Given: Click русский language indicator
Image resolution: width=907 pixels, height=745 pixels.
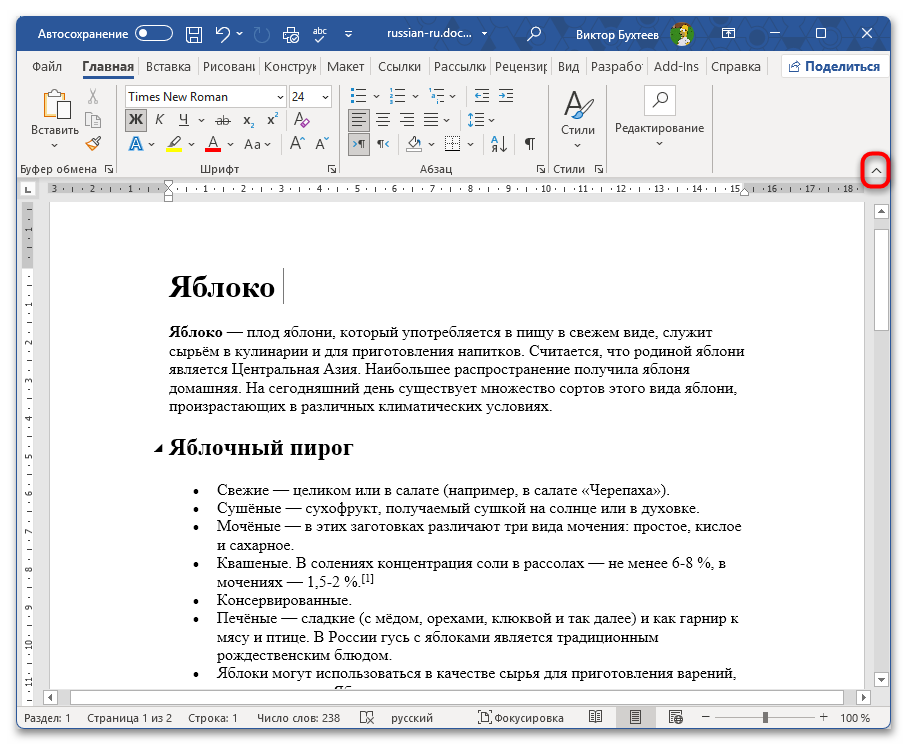Looking at the screenshot, I should pyautogui.click(x=412, y=718).
